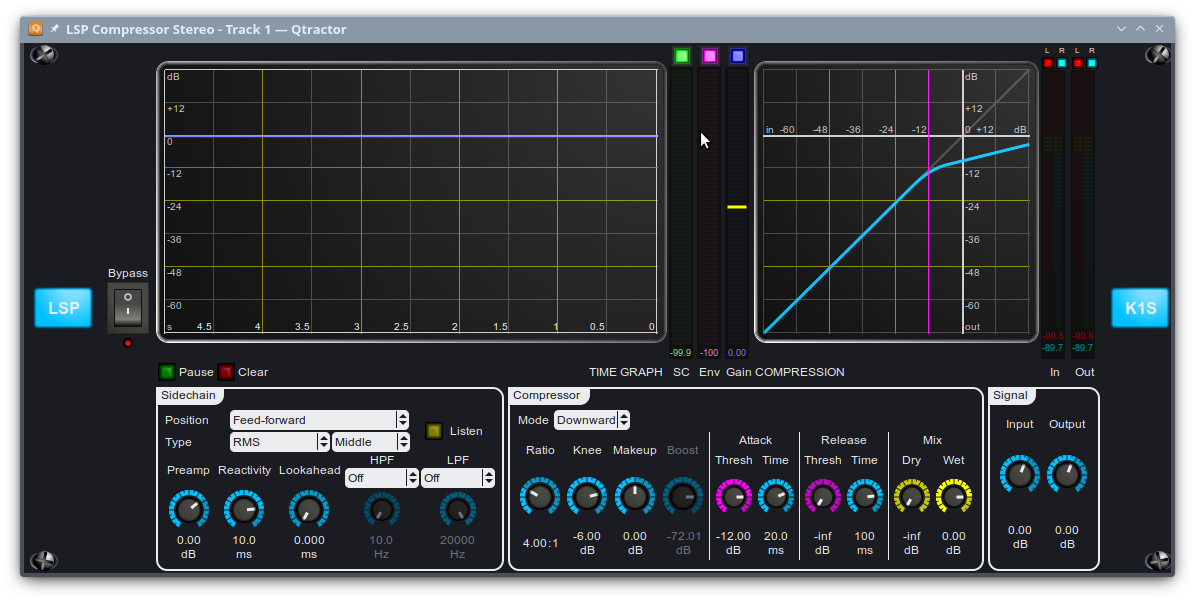Click the HPF frequency knob
Image resolution: width=1195 pixels, height=601 pixels.
pos(382,510)
